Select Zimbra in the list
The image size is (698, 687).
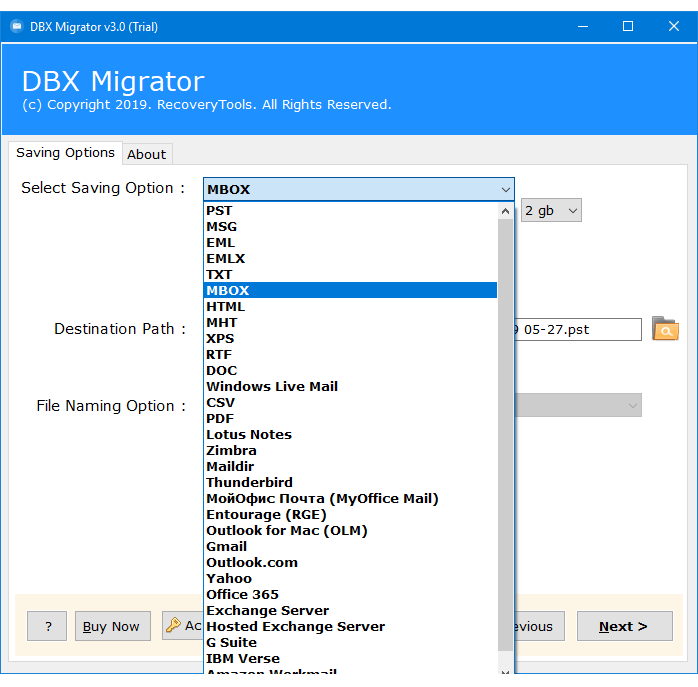tap(350, 451)
